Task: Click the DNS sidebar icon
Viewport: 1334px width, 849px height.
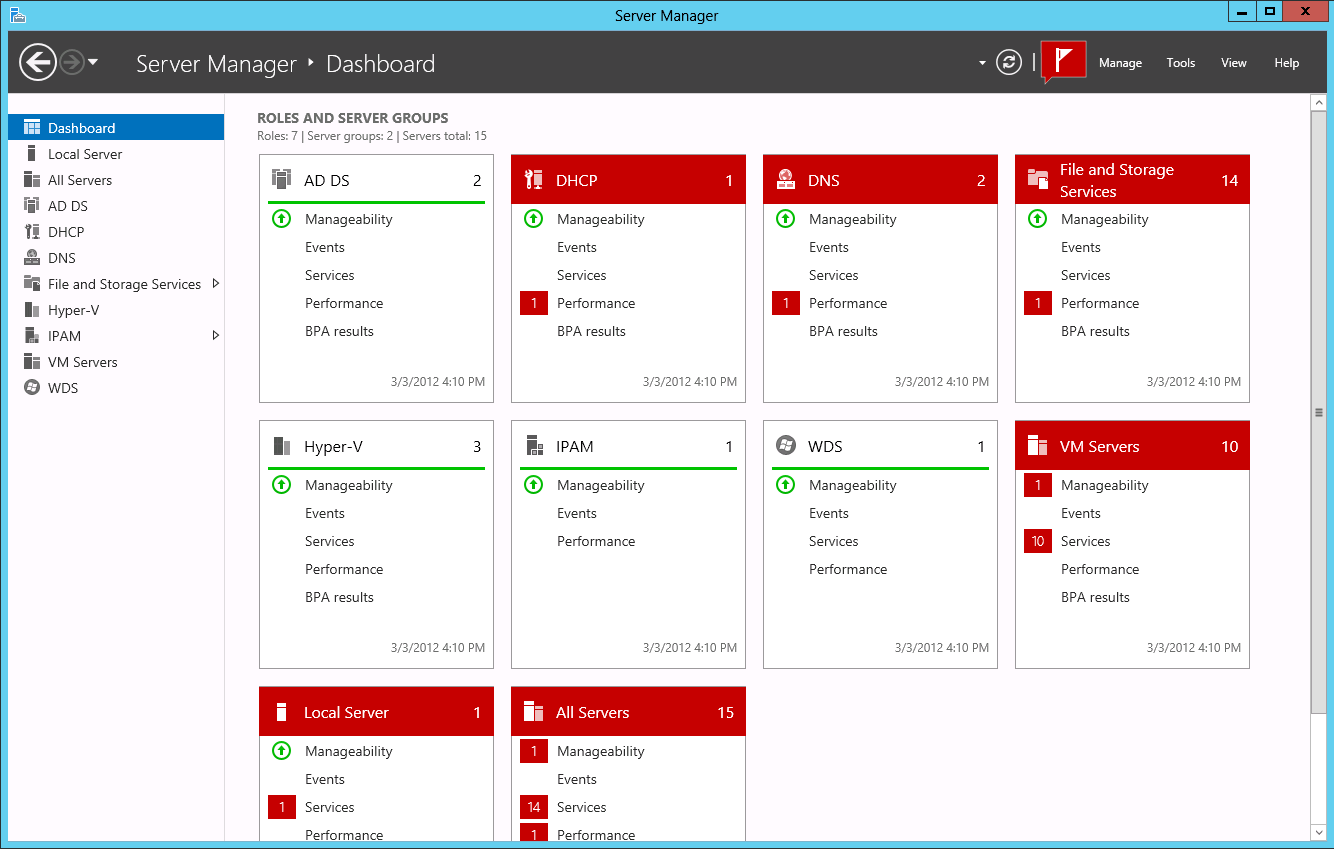Action: (31, 258)
